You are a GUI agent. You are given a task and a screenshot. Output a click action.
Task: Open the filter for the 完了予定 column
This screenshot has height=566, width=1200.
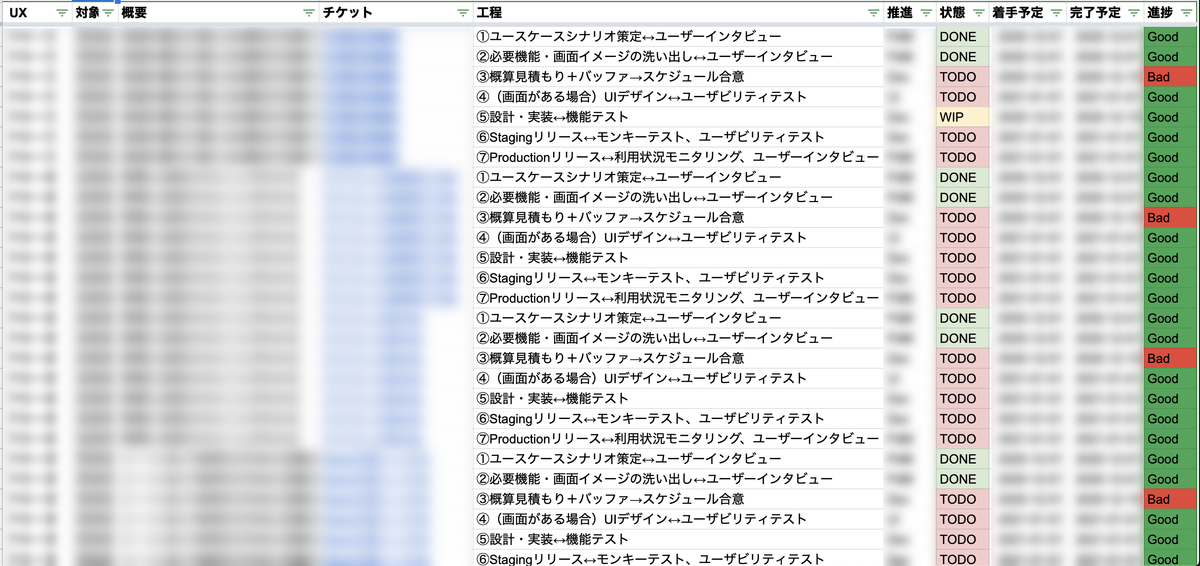[x=1133, y=14]
